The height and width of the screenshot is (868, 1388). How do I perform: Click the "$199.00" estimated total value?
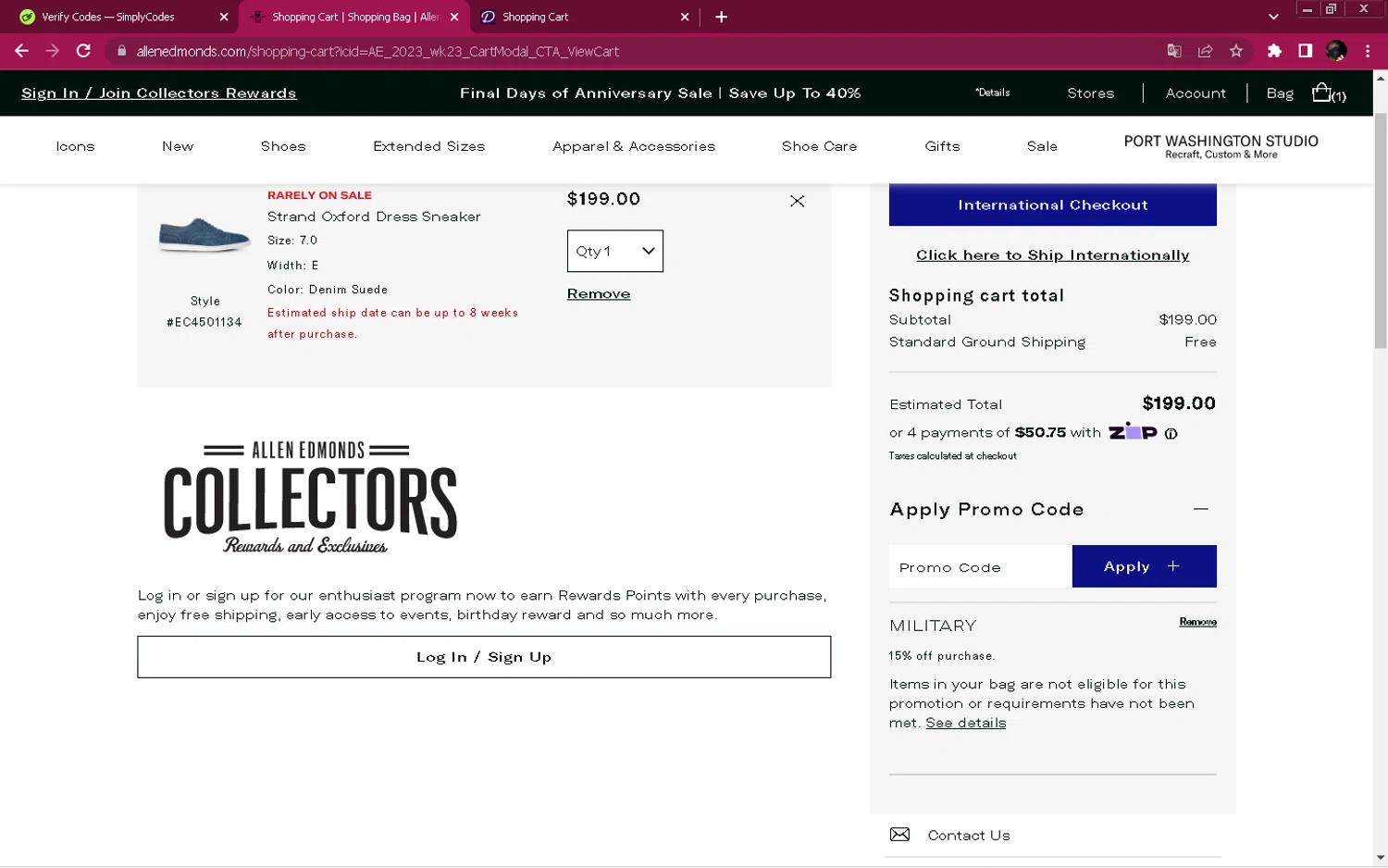[x=1179, y=403]
